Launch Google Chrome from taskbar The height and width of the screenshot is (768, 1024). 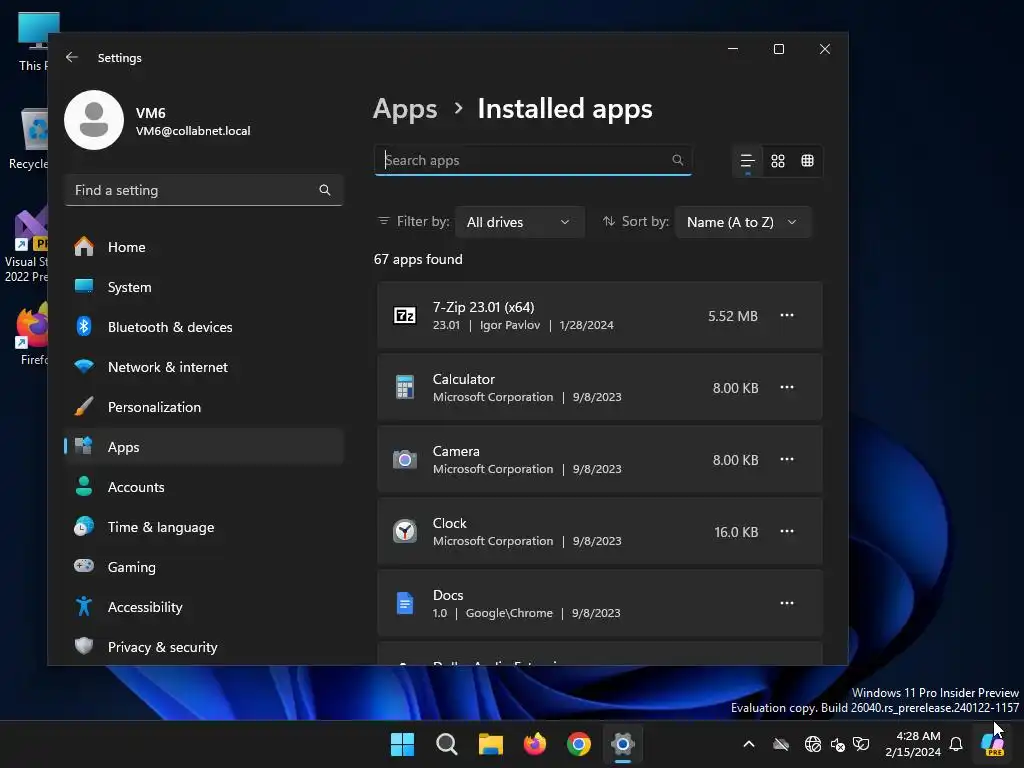pos(579,744)
